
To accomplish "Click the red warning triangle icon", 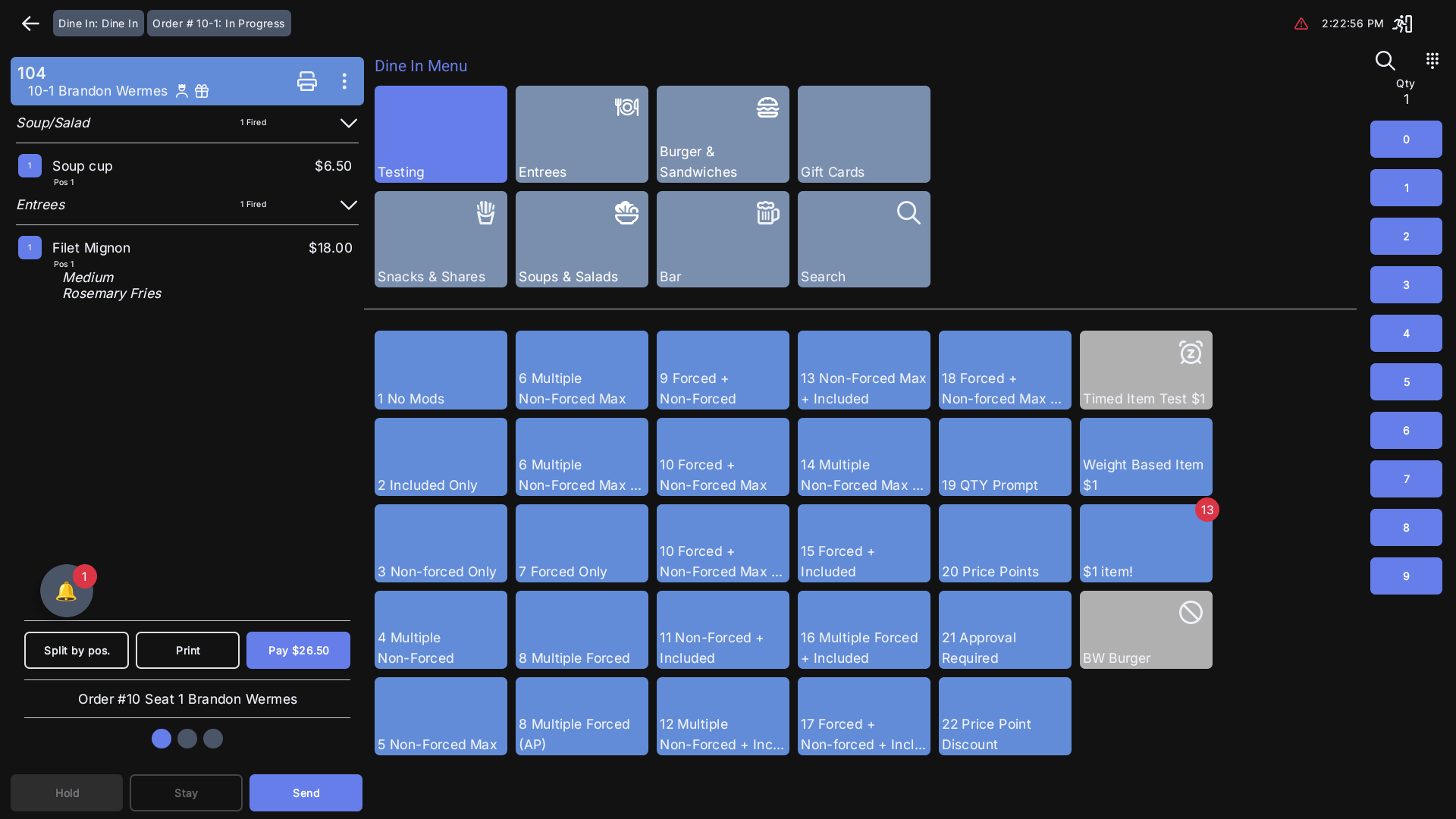I will (x=1301, y=24).
